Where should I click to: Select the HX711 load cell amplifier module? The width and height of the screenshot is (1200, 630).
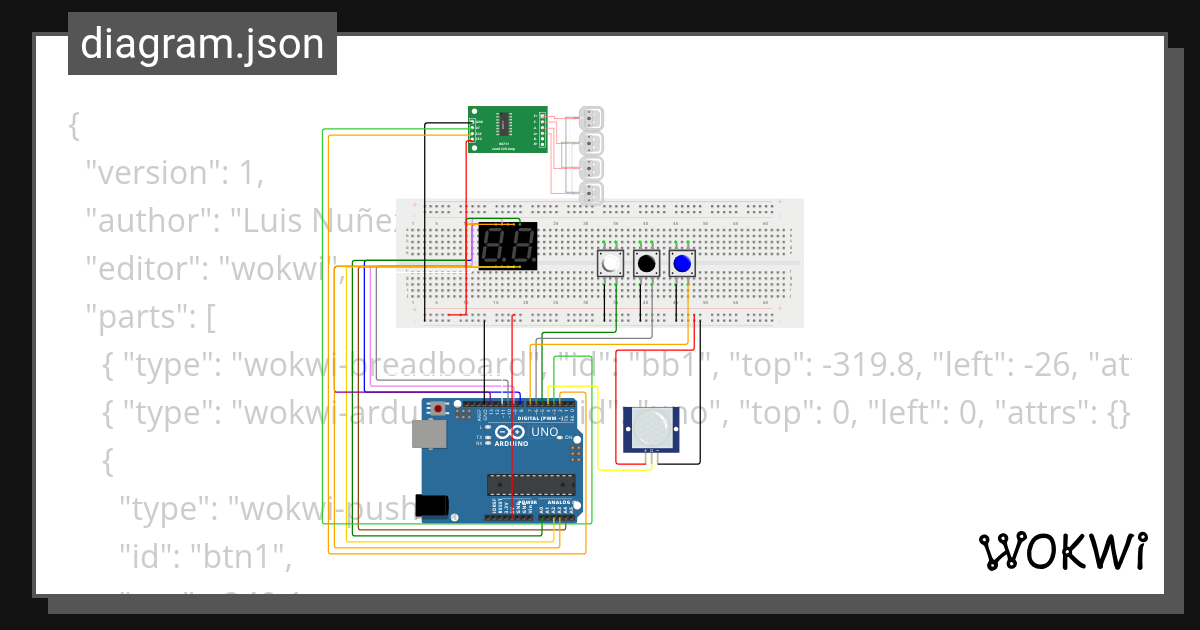(x=505, y=130)
